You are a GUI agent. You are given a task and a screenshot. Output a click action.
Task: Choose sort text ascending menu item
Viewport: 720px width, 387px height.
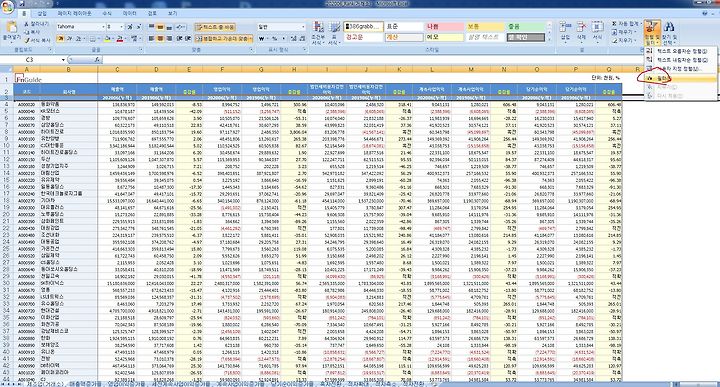[681, 51]
